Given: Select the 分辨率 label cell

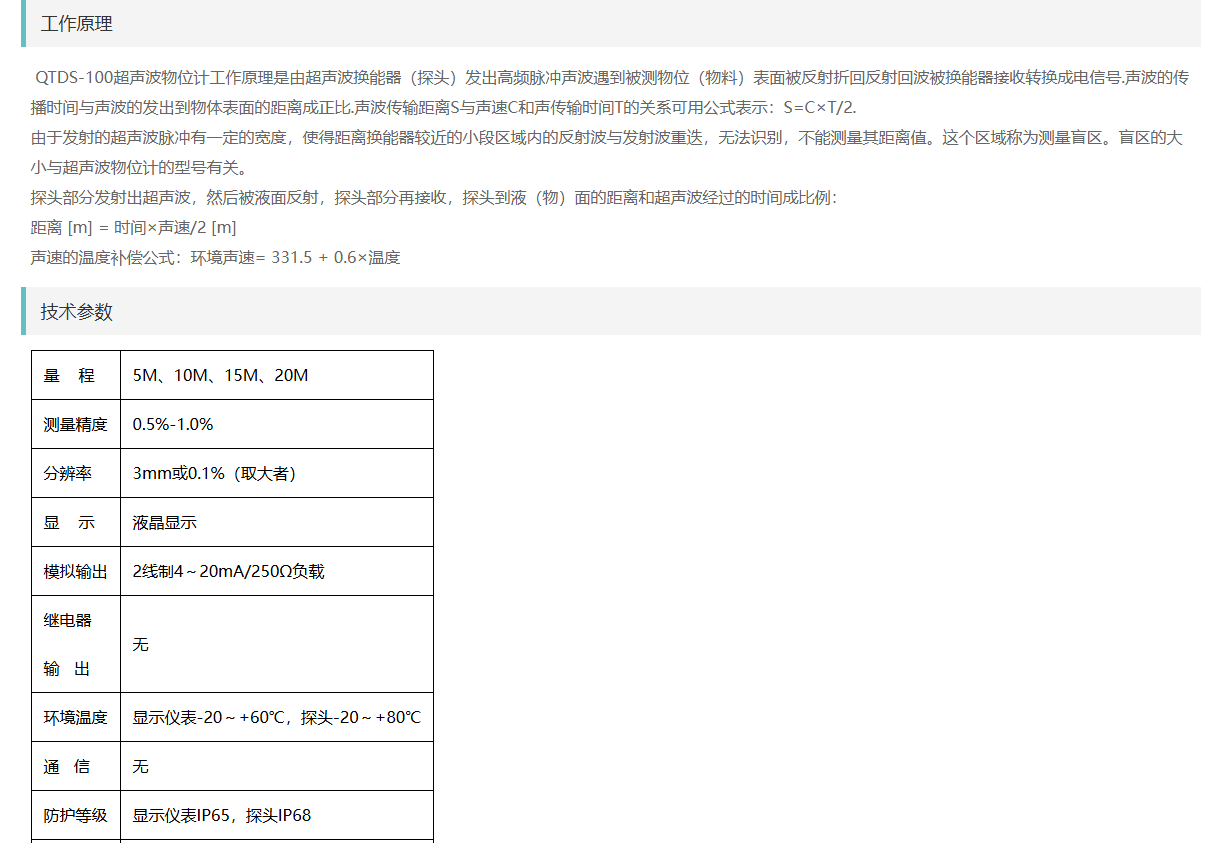Looking at the screenshot, I should (x=68, y=474).
